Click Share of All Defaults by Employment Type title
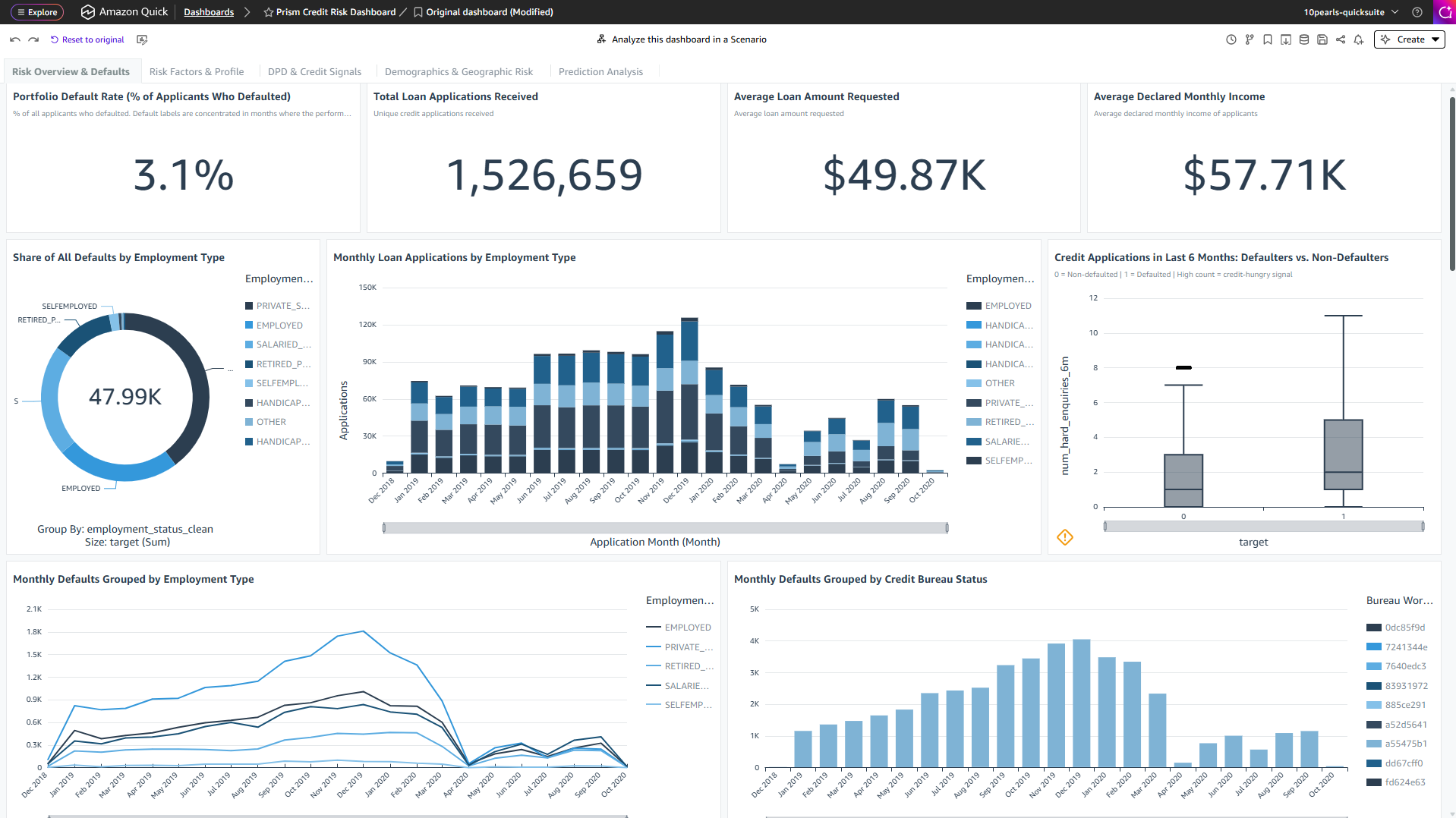 (x=119, y=257)
